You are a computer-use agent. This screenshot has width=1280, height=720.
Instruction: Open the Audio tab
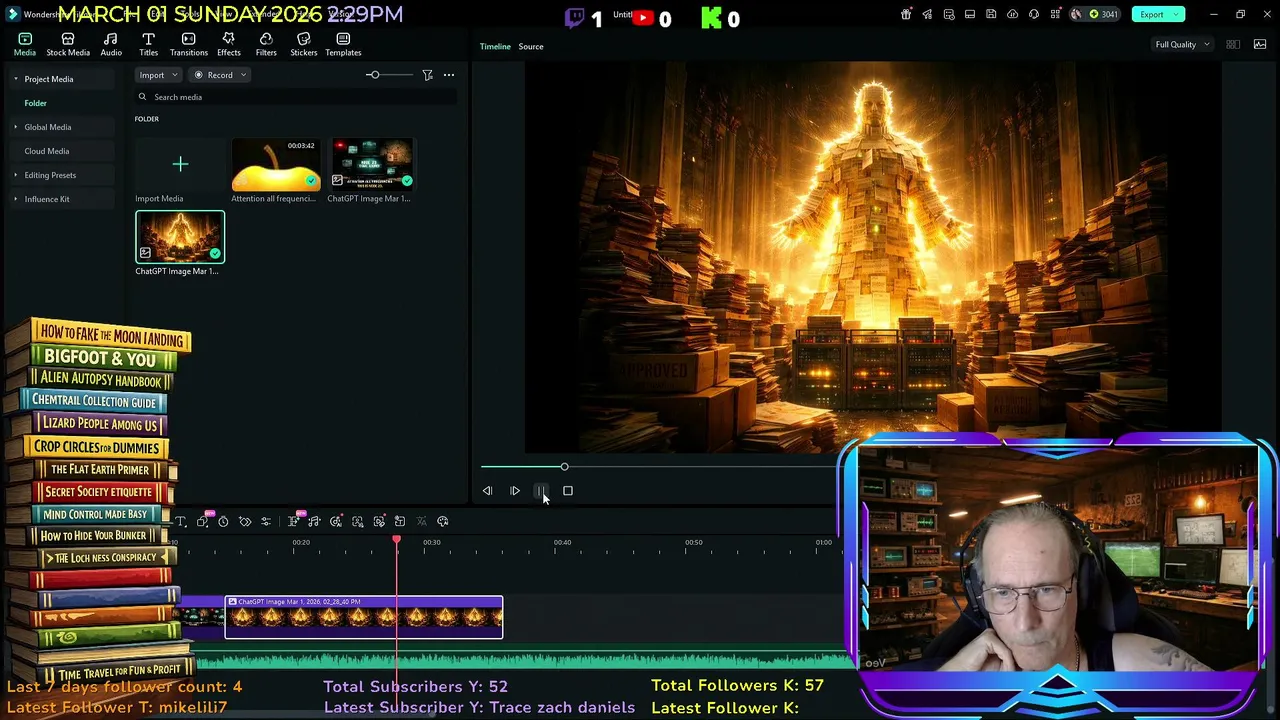[x=111, y=44]
